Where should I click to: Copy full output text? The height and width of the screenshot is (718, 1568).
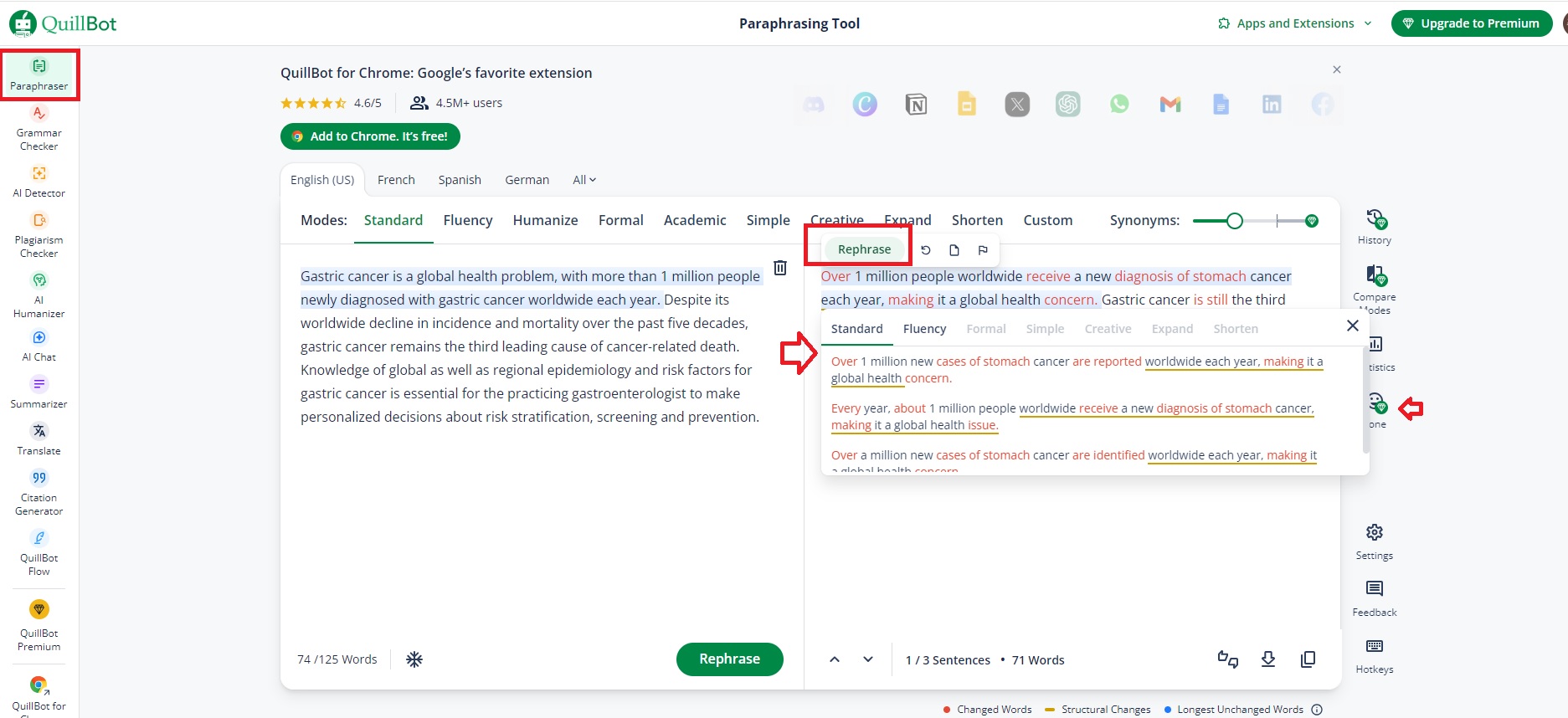[1308, 659]
